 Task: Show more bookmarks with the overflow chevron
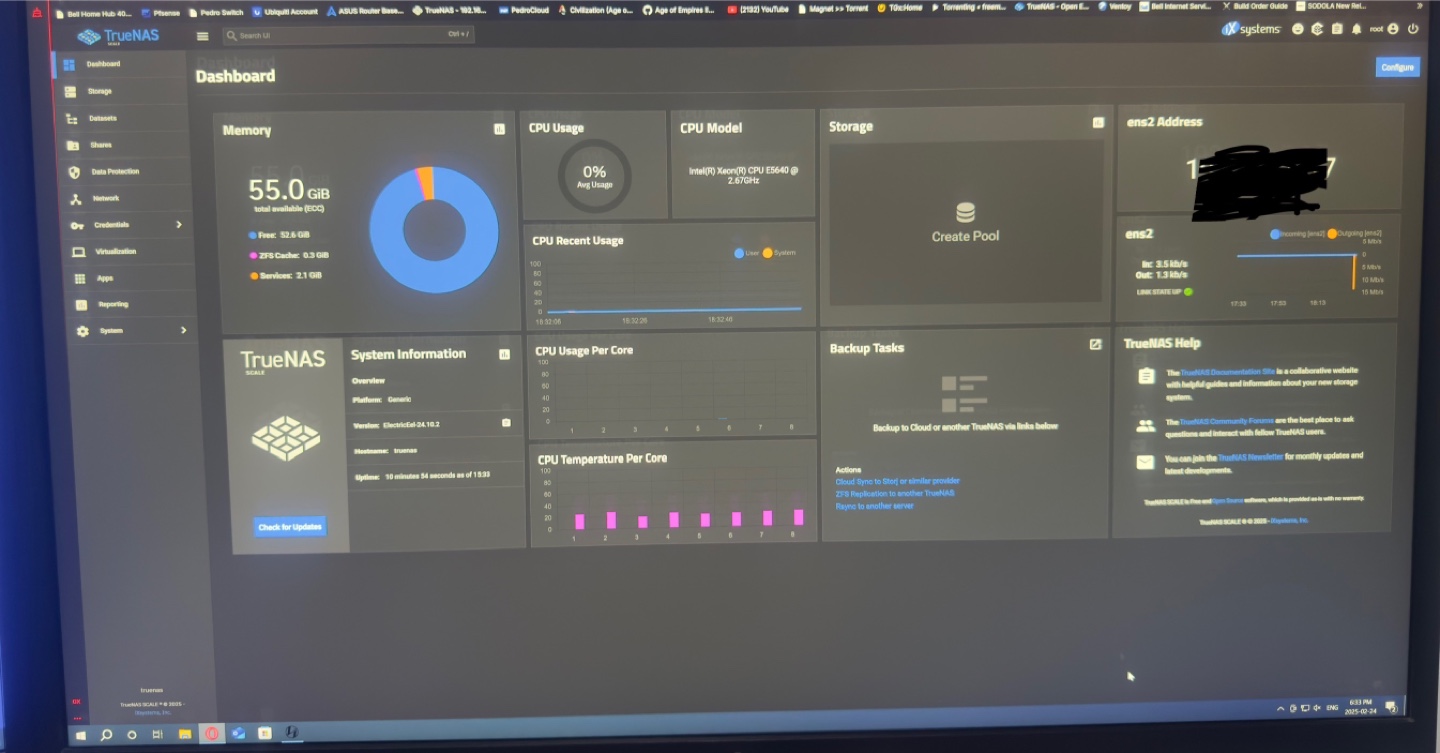coord(1420,6)
